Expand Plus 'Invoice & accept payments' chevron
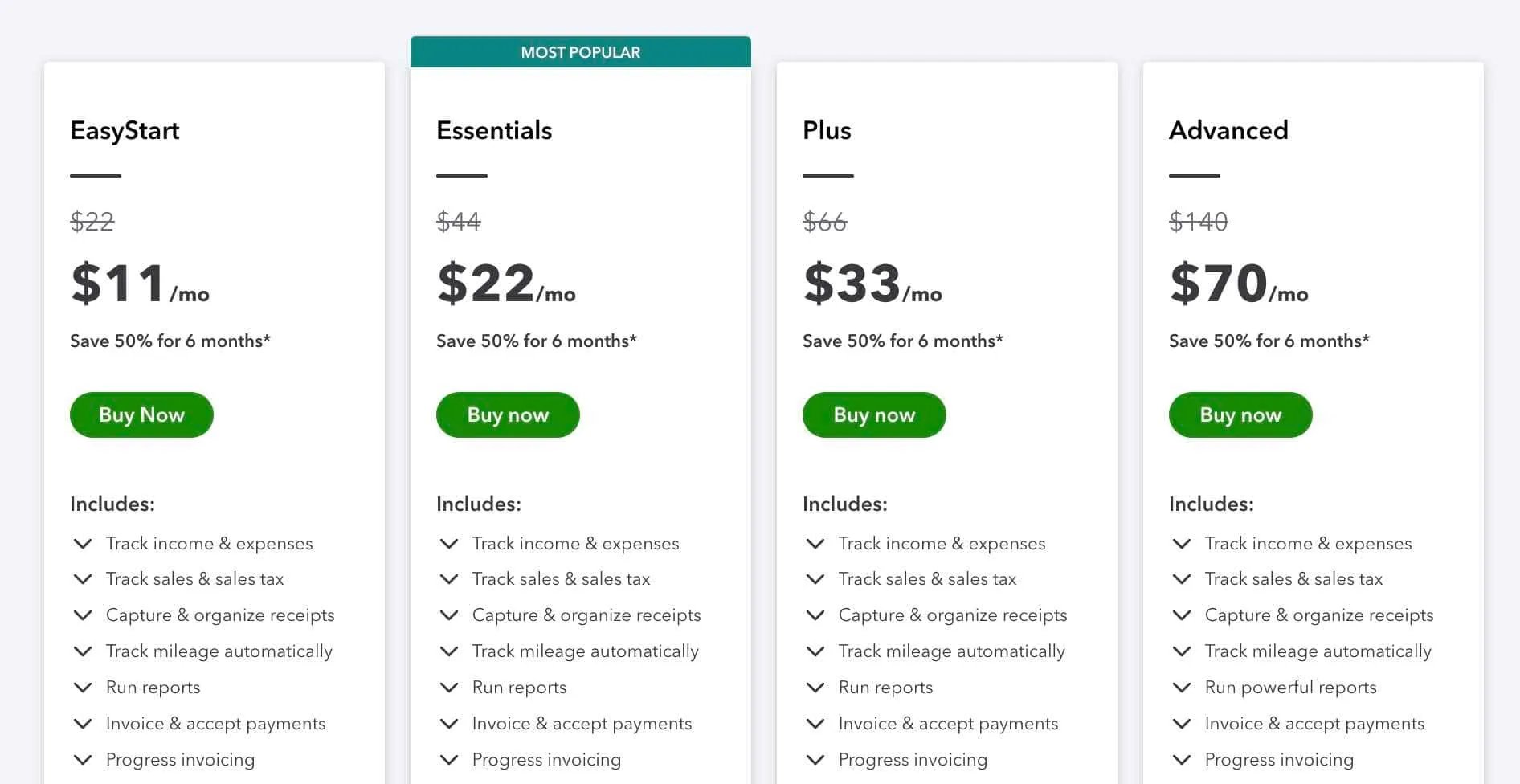Viewport: 1520px width, 784px height. [x=815, y=724]
